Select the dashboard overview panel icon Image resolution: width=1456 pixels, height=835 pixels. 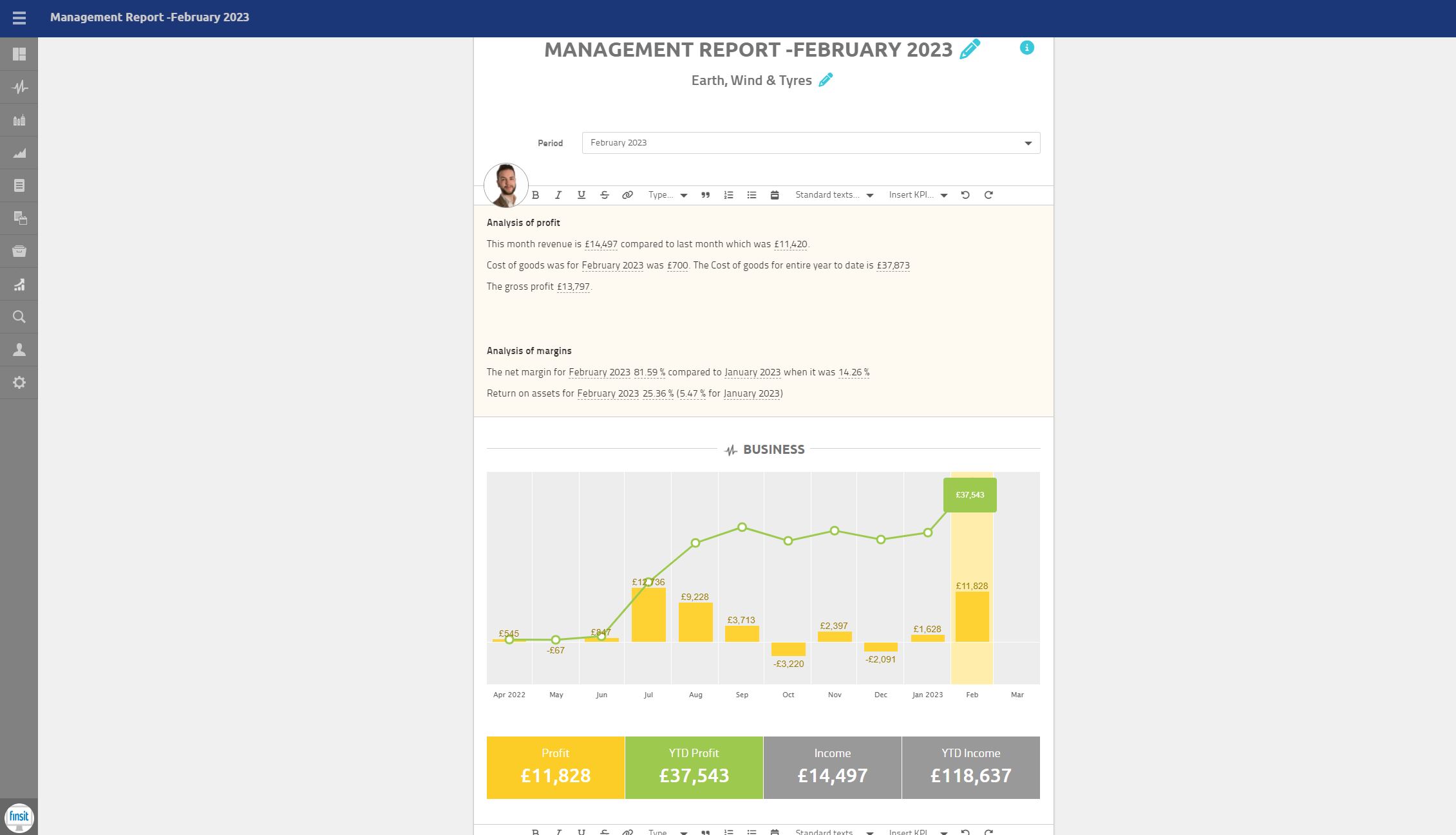pyautogui.click(x=19, y=54)
